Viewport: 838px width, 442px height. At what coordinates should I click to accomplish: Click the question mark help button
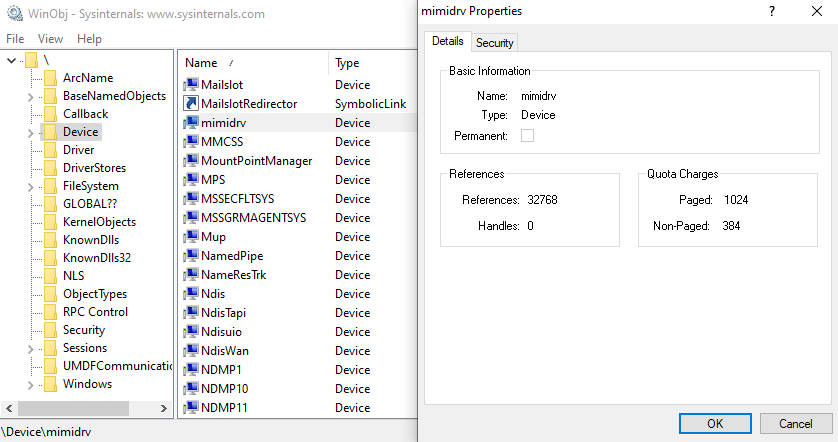click(772, 11)
